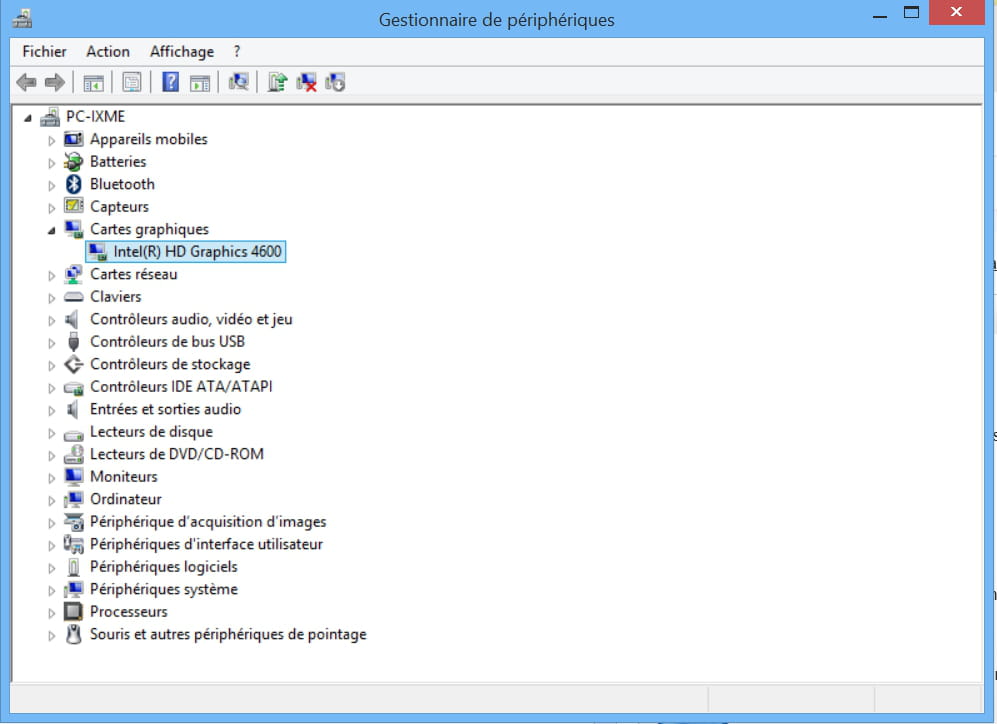Collapse the PC-IXME root node

coord(27,118)
